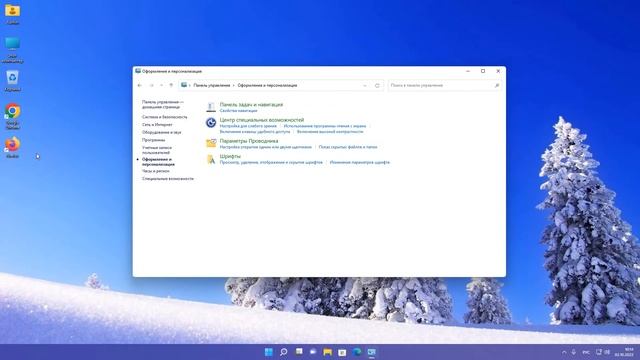Select Оформление и персонализация in sidebar

tap(158, 162)
